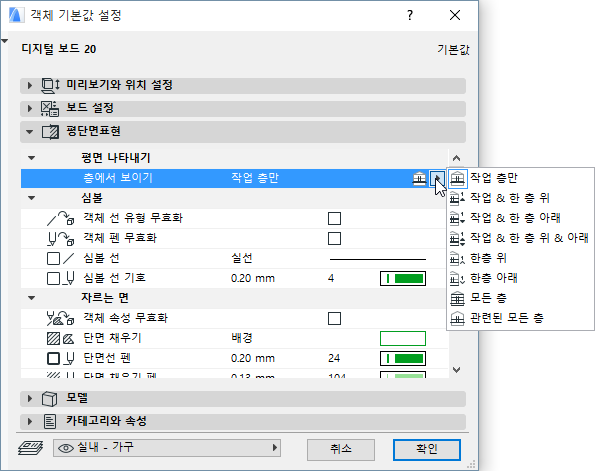Click the scroll down arrow in parameter list

(456, 370)
